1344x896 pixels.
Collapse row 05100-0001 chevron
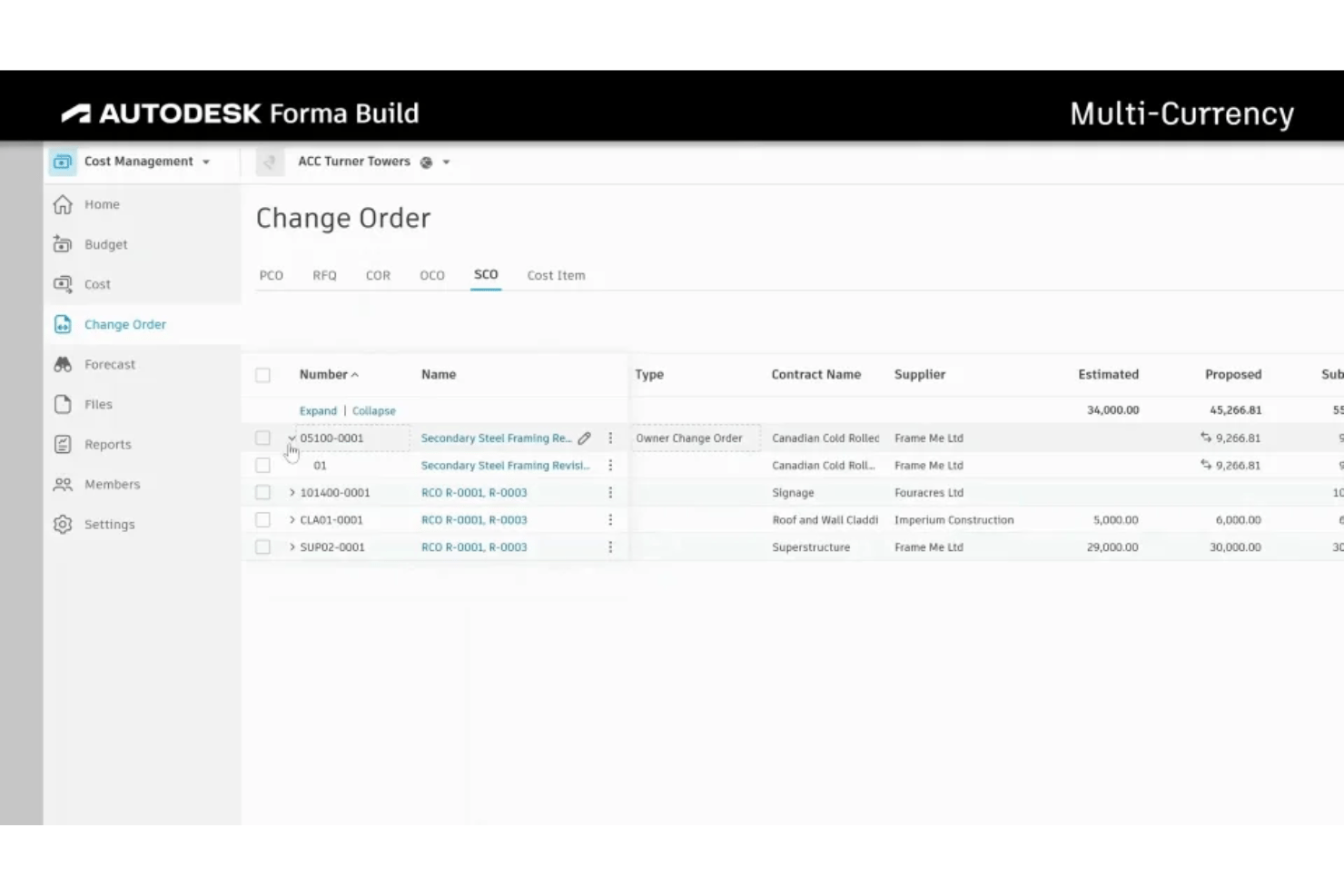tap(292, 438)
